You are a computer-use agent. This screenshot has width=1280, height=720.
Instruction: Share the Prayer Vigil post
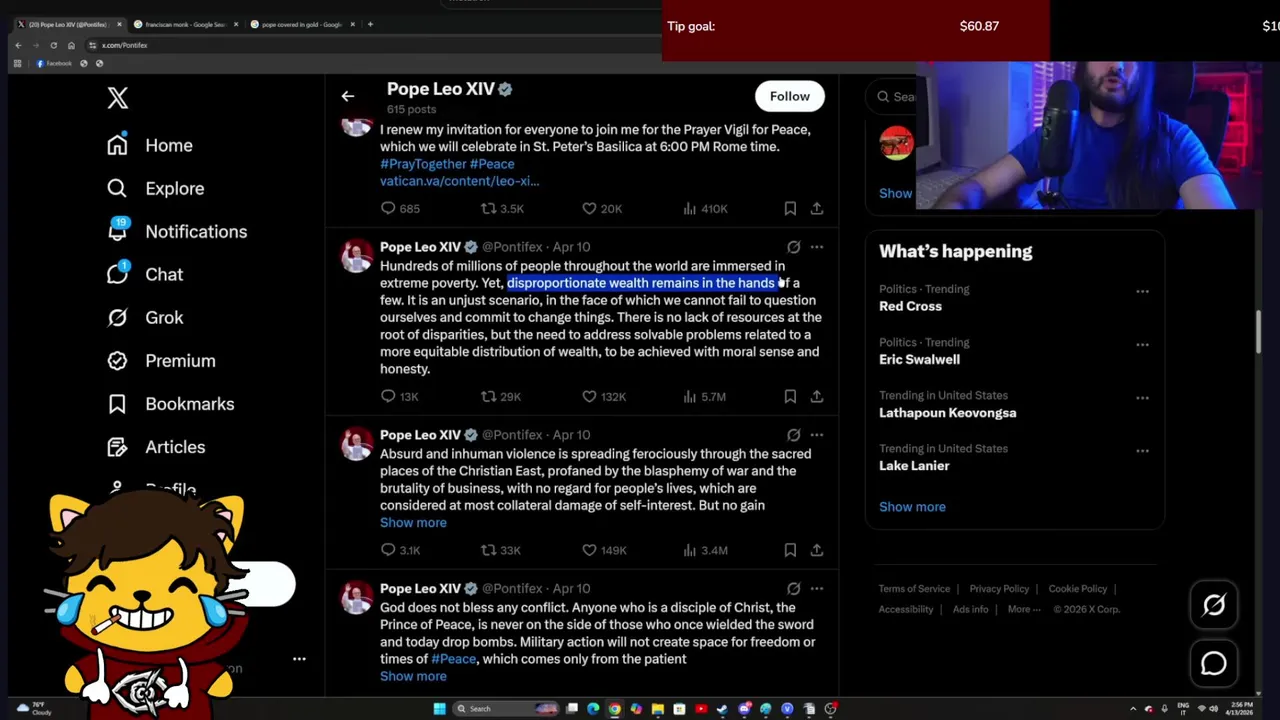click(817, 208)
